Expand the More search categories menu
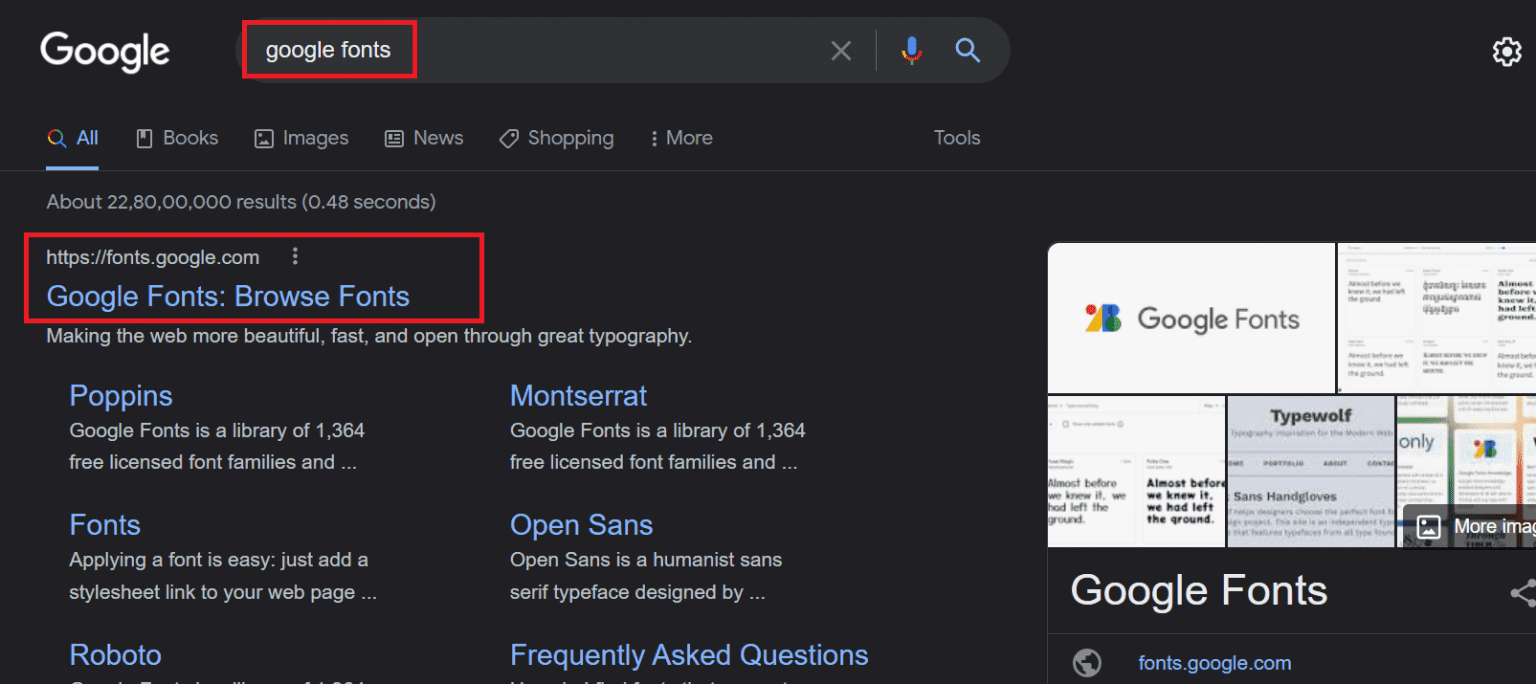The image size is (1536, 684). click(681, 138)
